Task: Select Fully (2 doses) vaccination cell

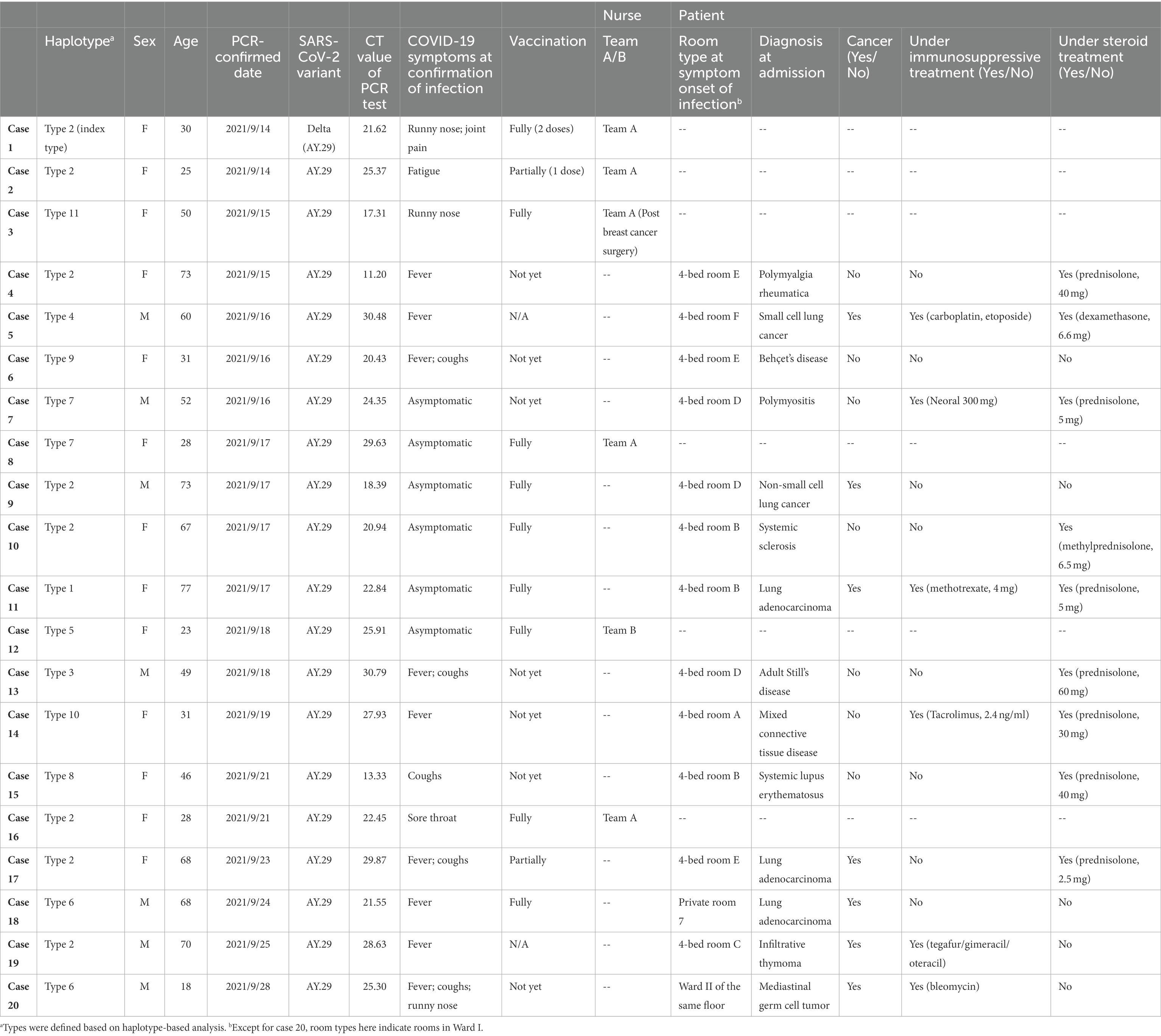Action: (541, 129)
